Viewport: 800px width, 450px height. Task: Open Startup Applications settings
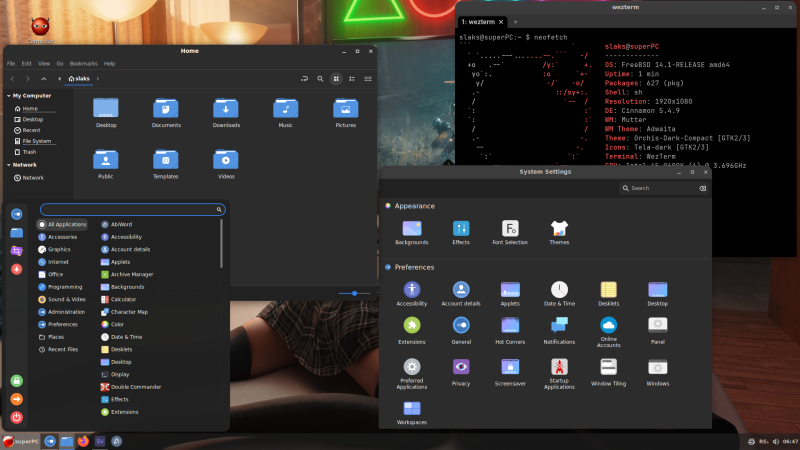(559, 374)
